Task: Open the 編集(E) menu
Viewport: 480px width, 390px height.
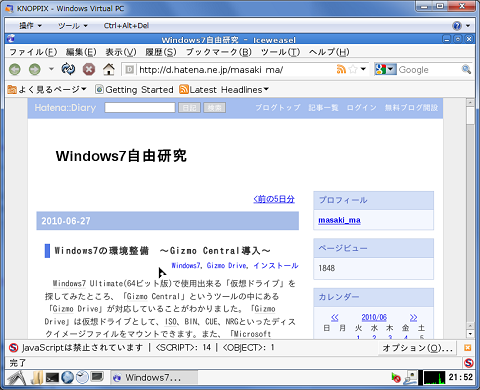Action: click(81, 52)
